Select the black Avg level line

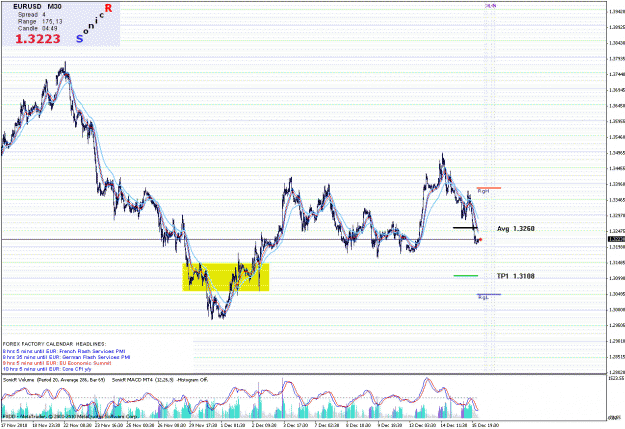point(465,228)
